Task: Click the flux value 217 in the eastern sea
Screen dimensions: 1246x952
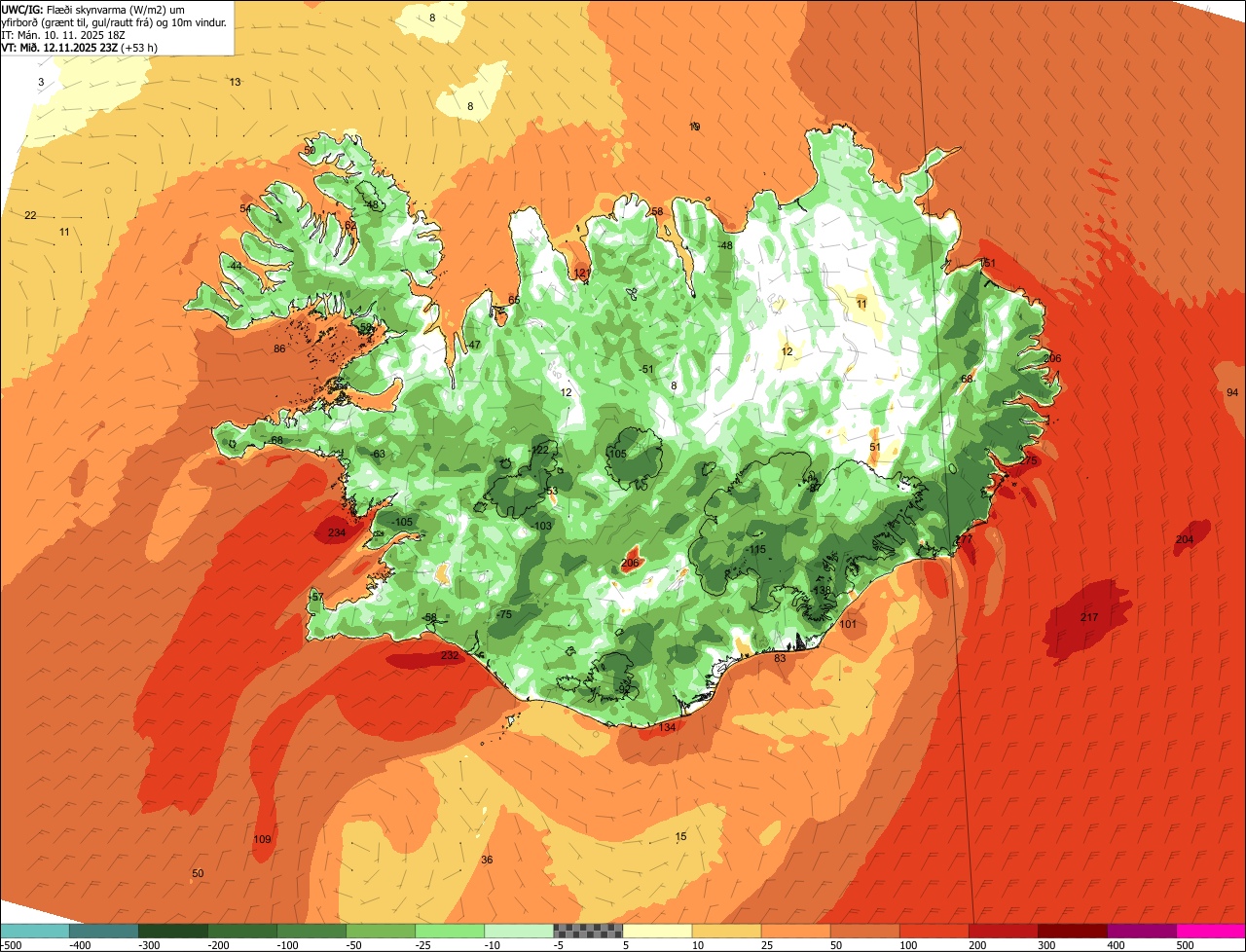Action: (x=1089, y=618)
